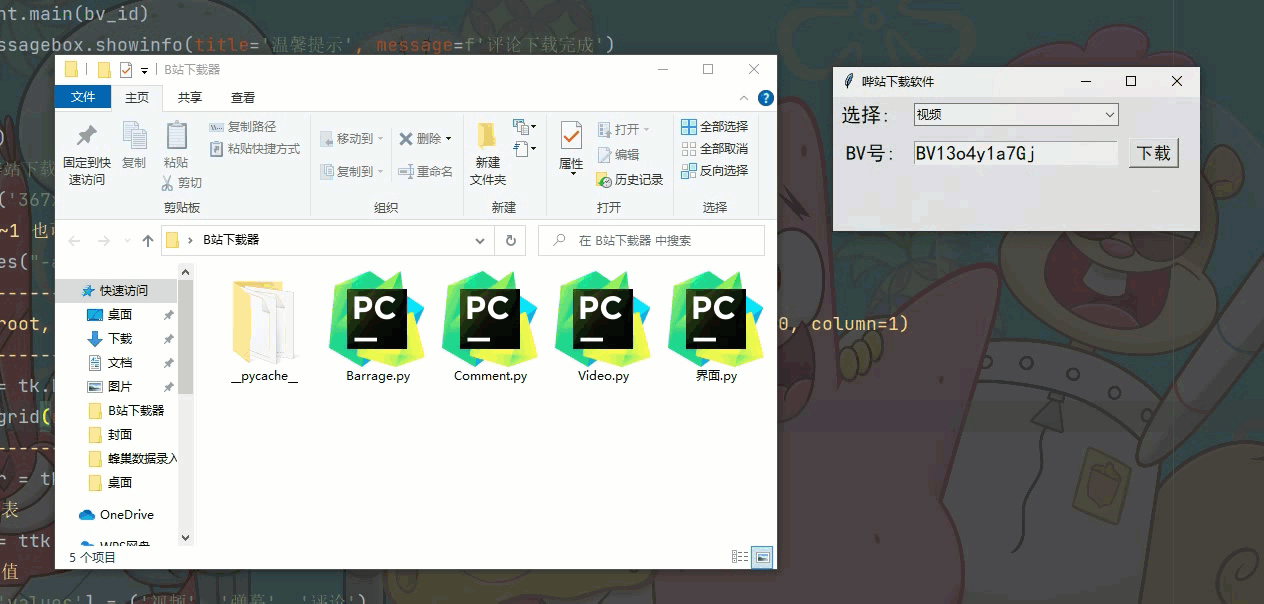Select the 界面.py file

point(716,328)
